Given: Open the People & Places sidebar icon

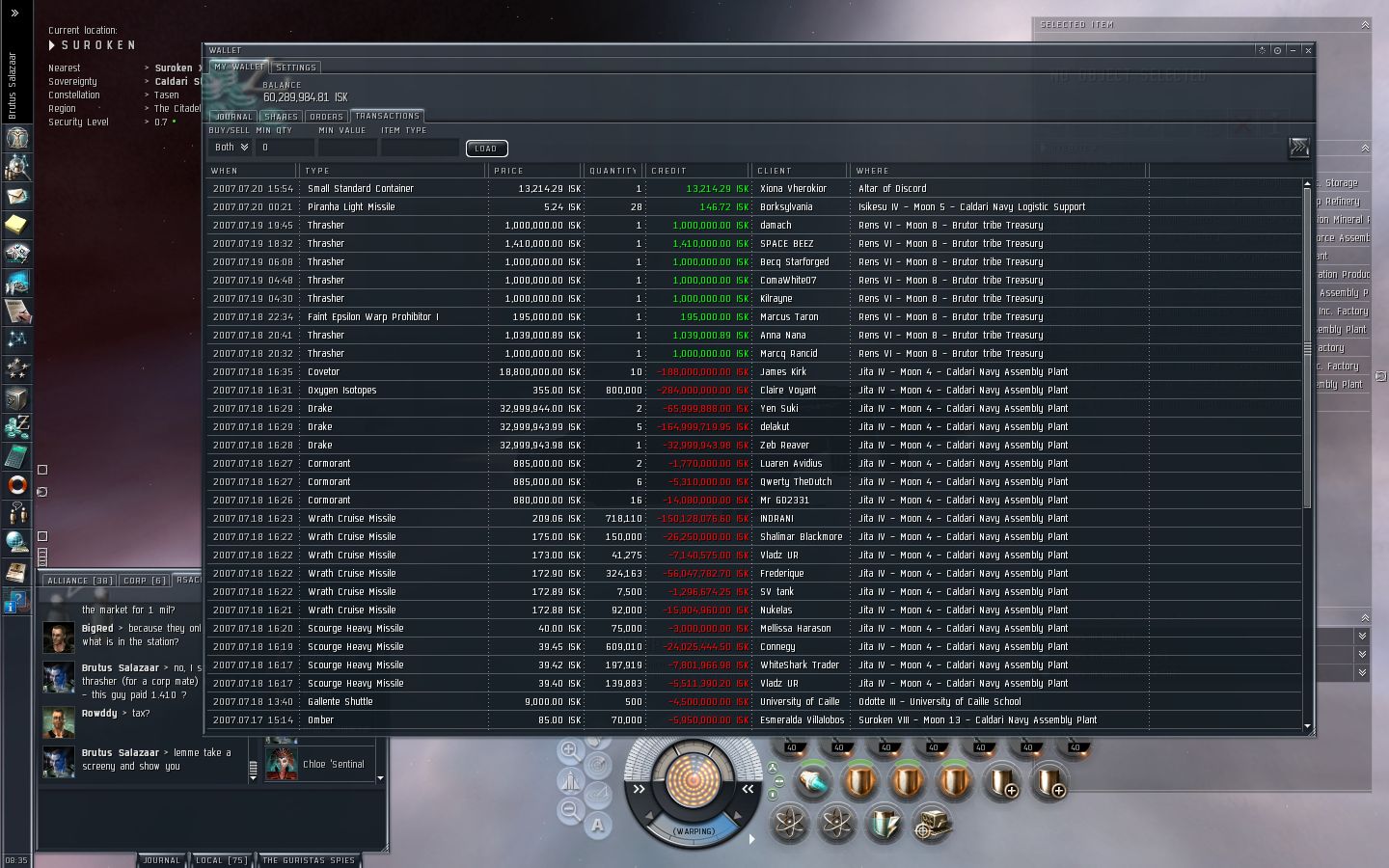Looking at the screenshot, I should pos(16,167).
